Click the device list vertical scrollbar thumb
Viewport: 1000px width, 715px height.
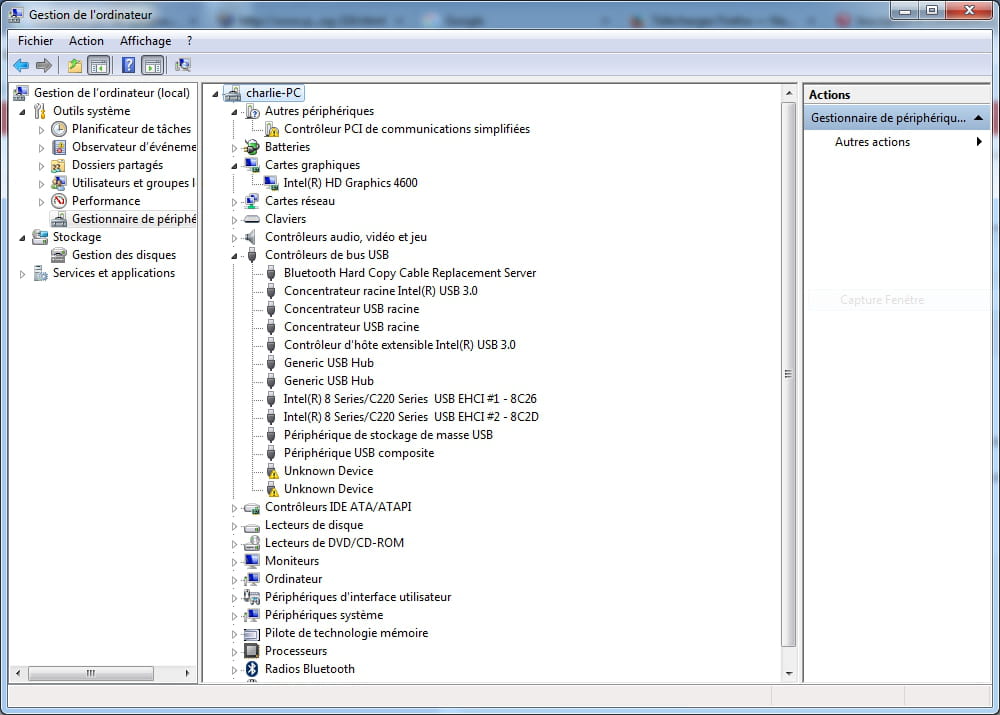pyautogui.click(x=789, y=374)
